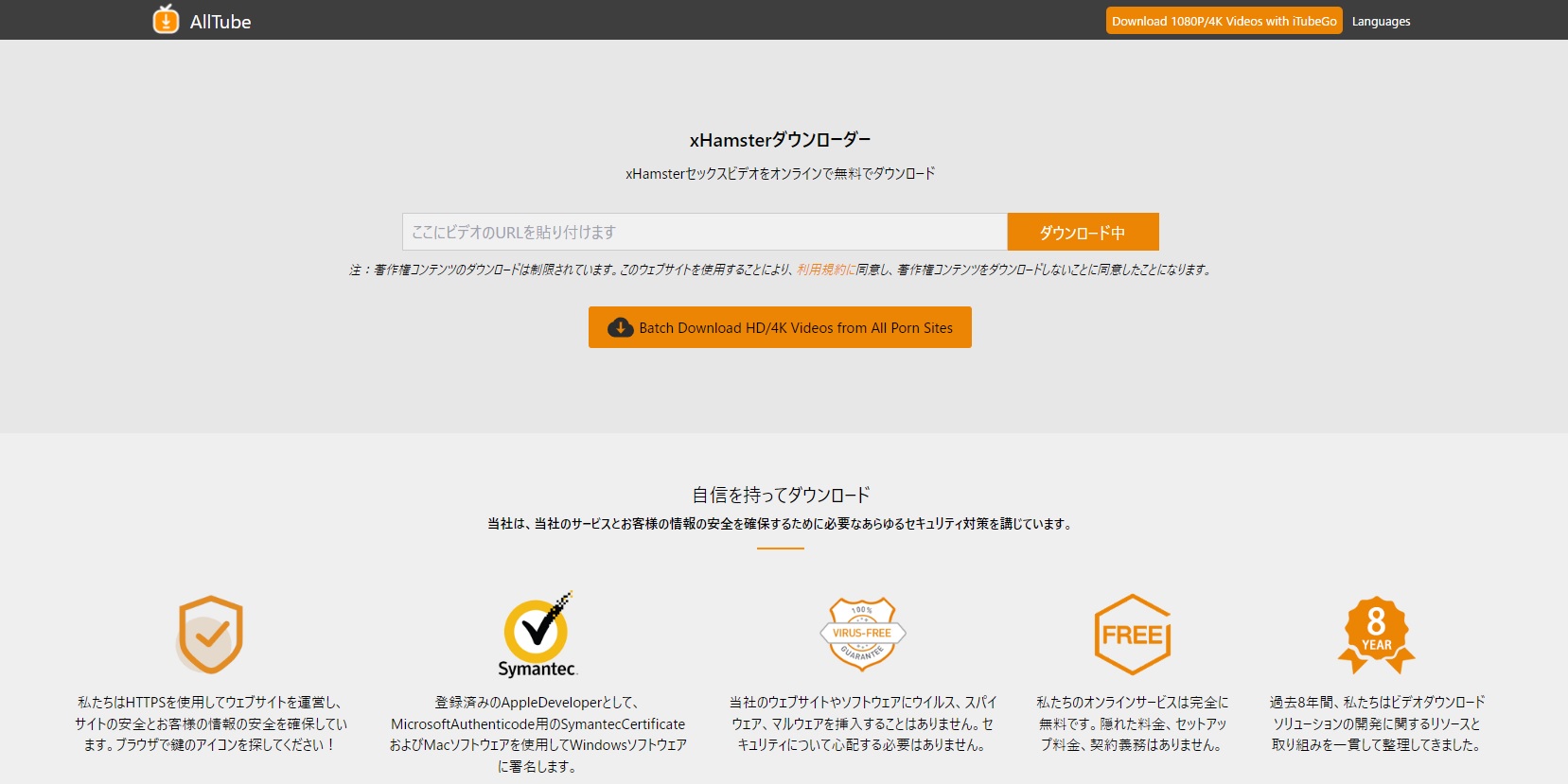Click the 100% Virus-Free guarantee badge

coord(862,634)
